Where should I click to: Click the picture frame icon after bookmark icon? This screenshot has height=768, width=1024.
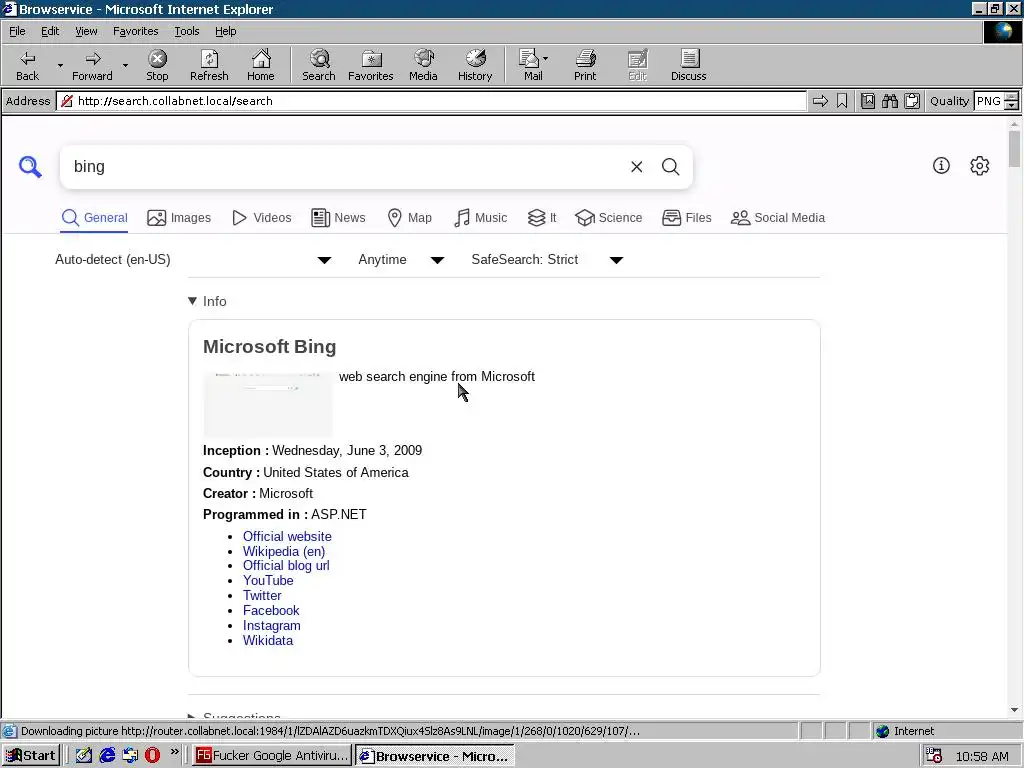(x=867, y=101)
